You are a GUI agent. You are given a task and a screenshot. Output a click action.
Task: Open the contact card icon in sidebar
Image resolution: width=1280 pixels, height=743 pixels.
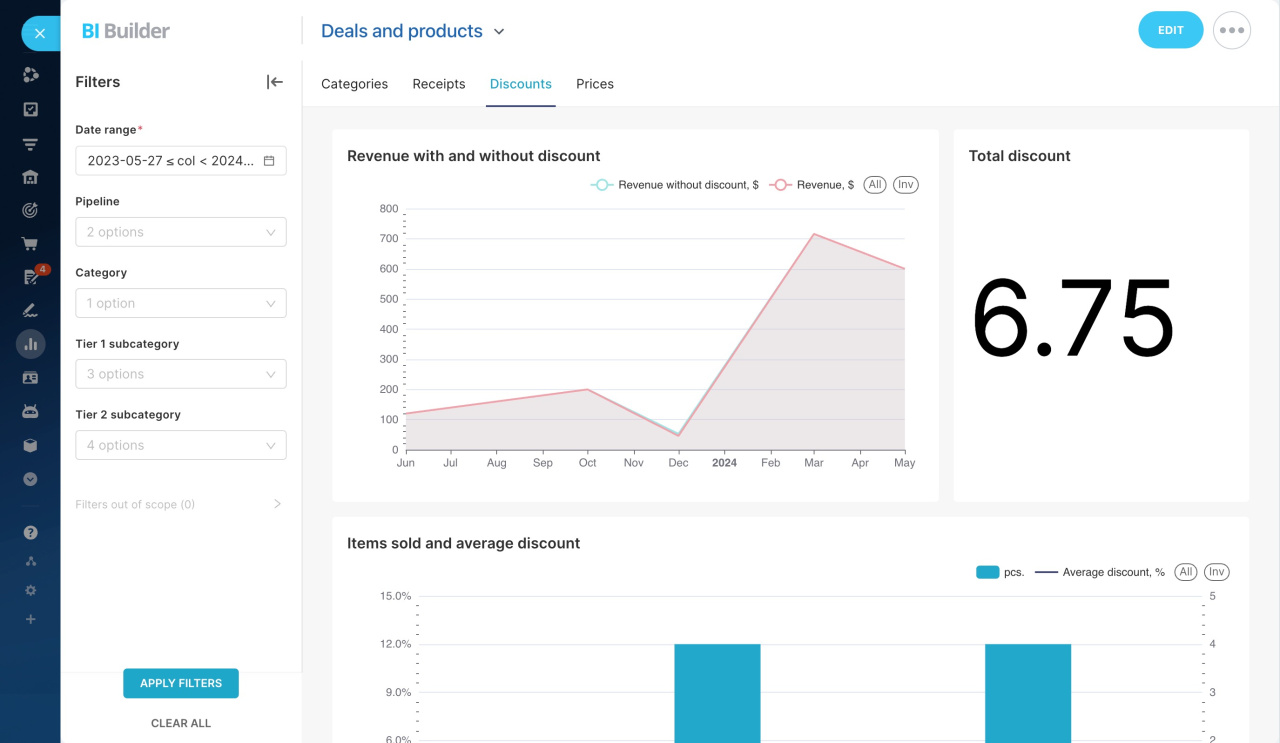pos(30,378)
